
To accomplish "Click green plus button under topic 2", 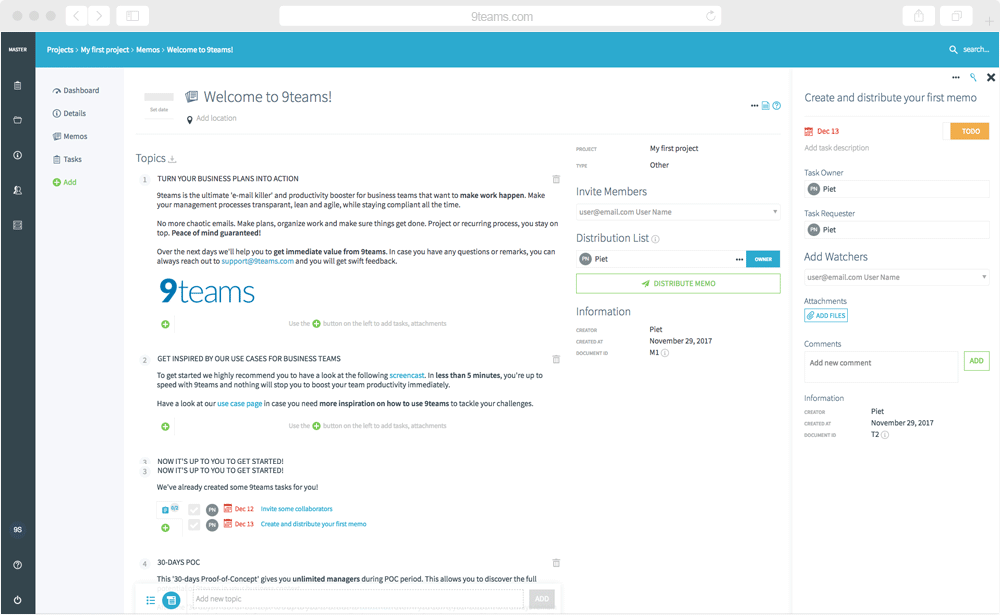I will (165, 426).
